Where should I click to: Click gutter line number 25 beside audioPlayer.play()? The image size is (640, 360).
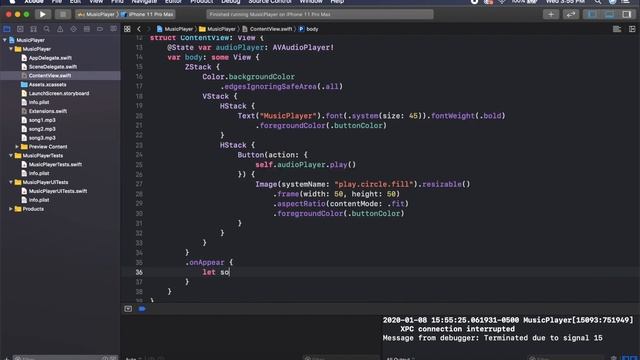pos(139,164)
